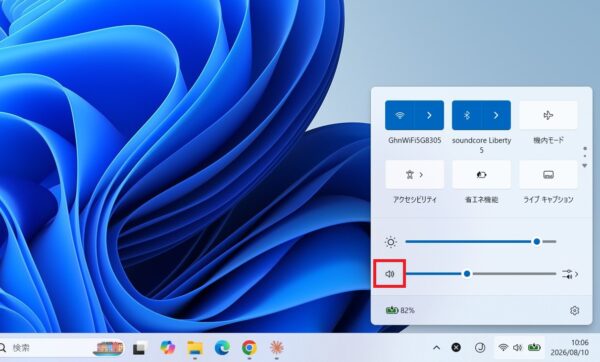Click the taskbar 検索 search box

(x=61, y=348)
